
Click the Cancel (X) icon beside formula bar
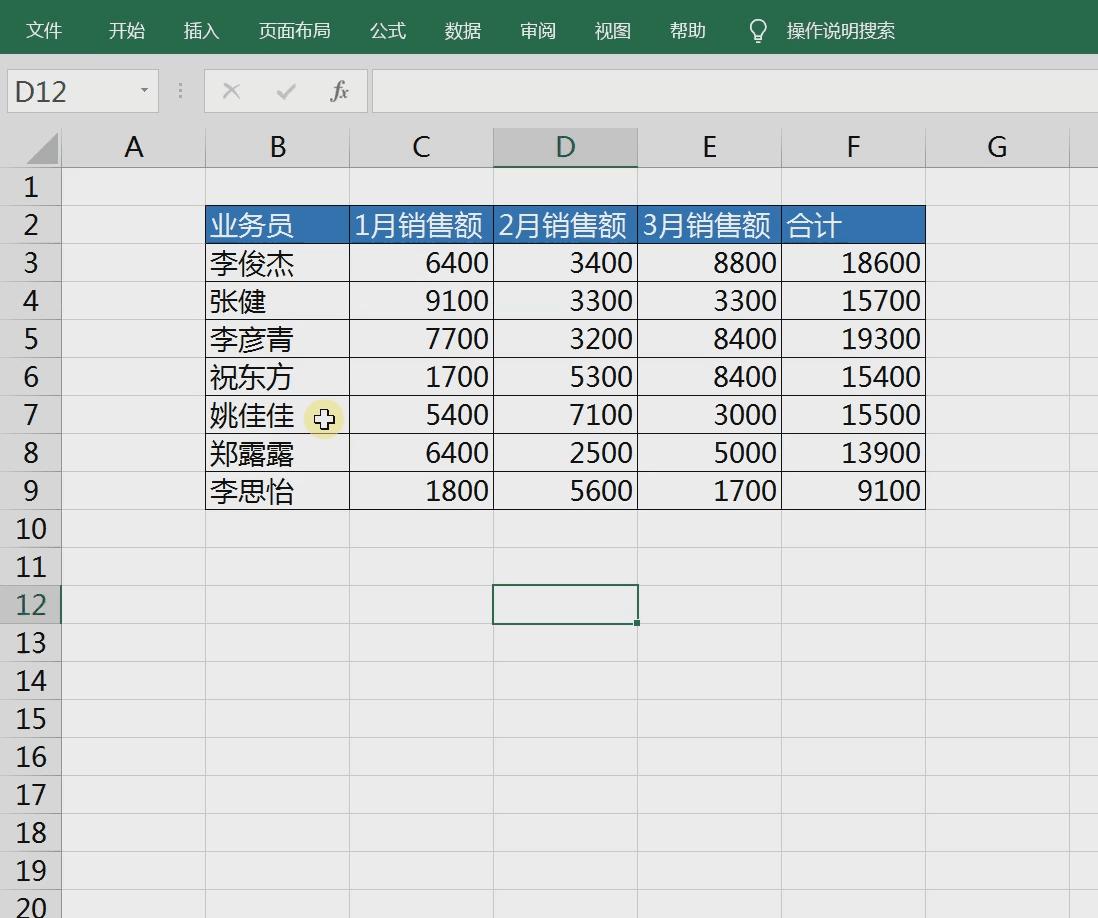pyautogui.click(x=231, y=91)
